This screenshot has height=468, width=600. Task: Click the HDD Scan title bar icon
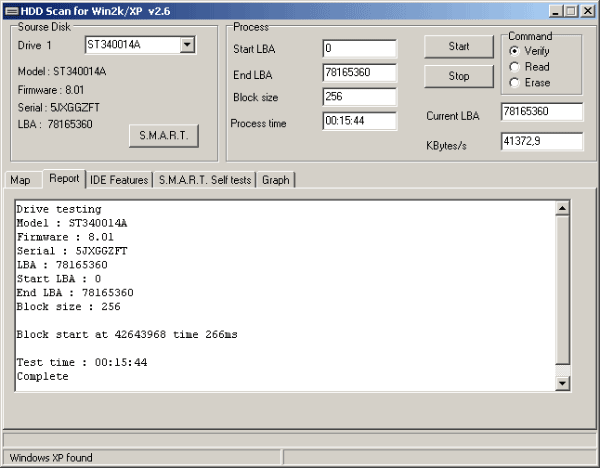point(11,11)
